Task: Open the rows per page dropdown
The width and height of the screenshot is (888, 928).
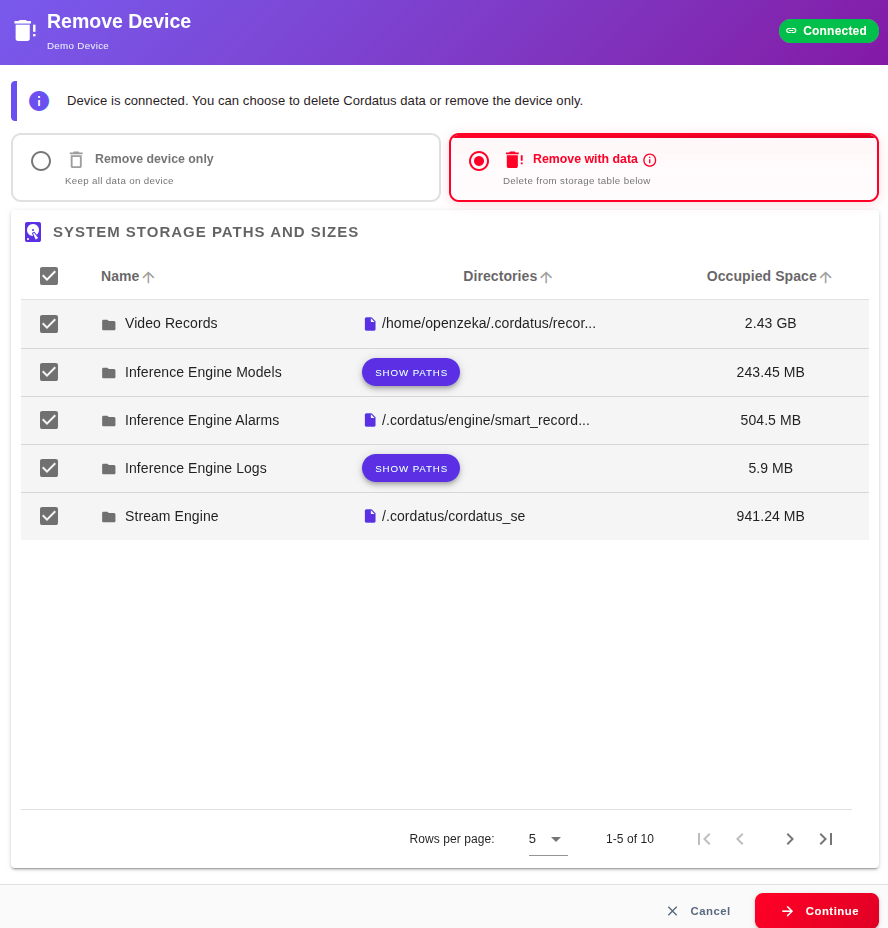Action: pyautogui.click(x=543, y=839)
